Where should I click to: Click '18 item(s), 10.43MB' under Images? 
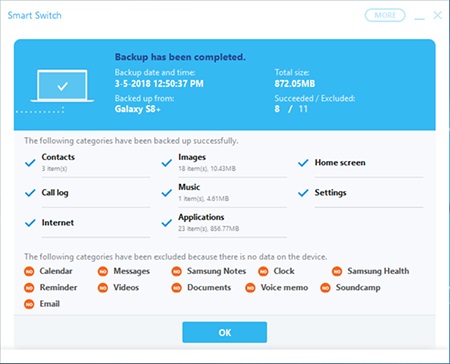207,169
